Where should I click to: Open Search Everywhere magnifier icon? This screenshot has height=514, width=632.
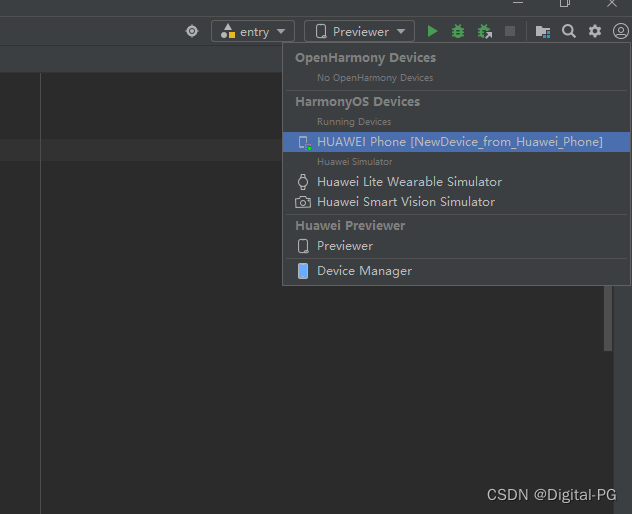(569, 31)
